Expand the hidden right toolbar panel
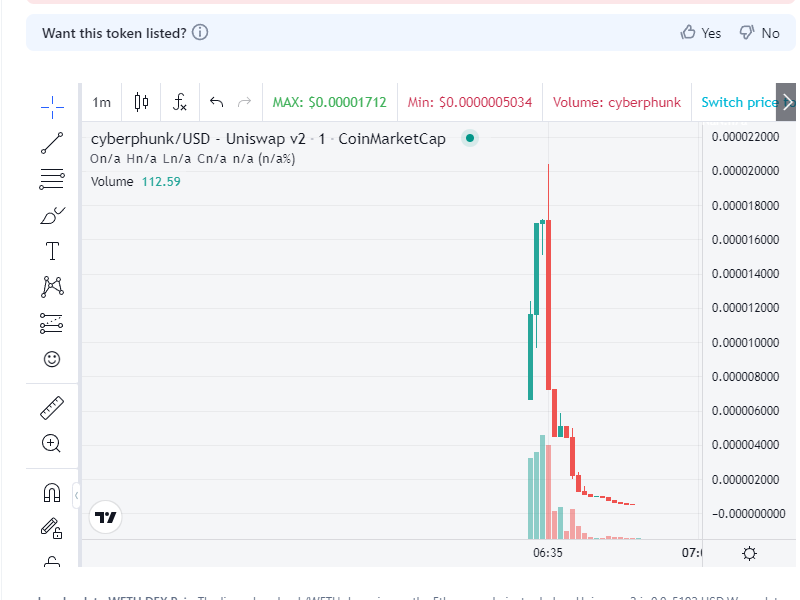800x600 pixels. 789,101
